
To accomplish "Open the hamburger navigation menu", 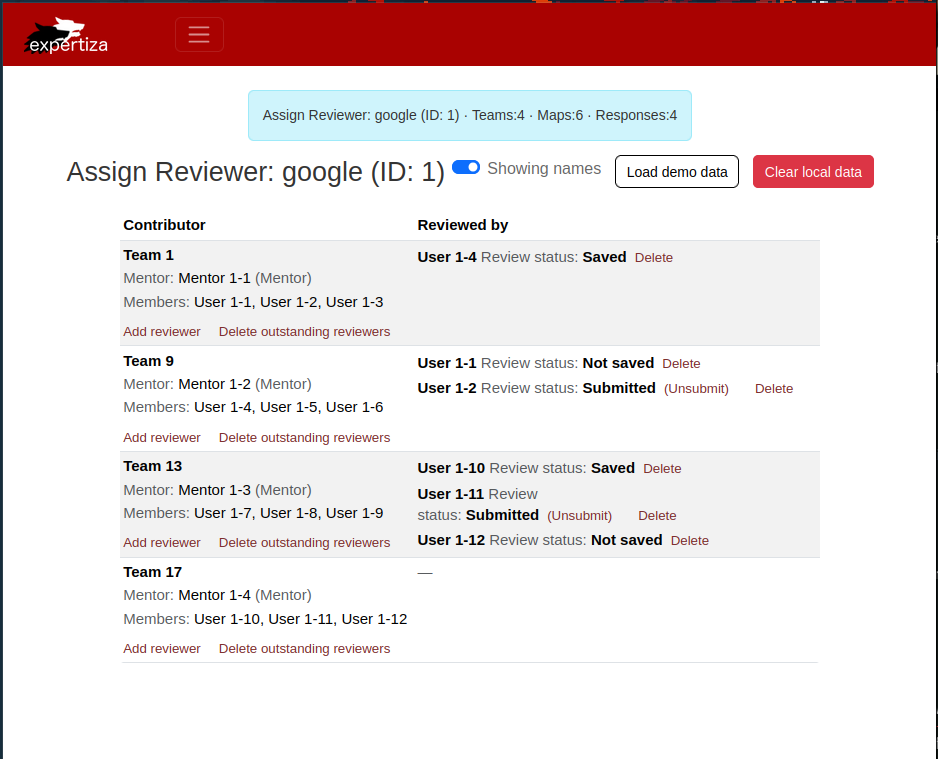I will click(199, 34).
